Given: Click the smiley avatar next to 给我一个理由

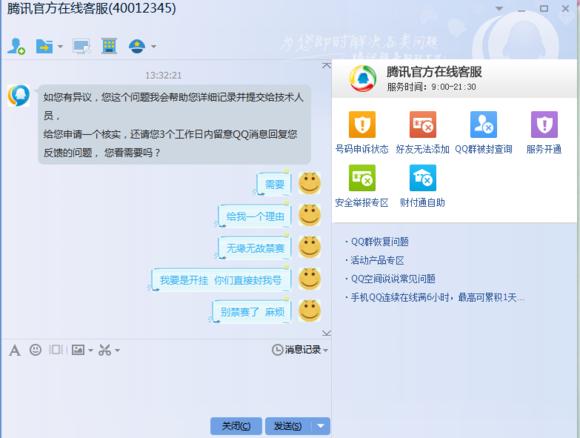Looking at the screenshot, I should pos(310,215).
